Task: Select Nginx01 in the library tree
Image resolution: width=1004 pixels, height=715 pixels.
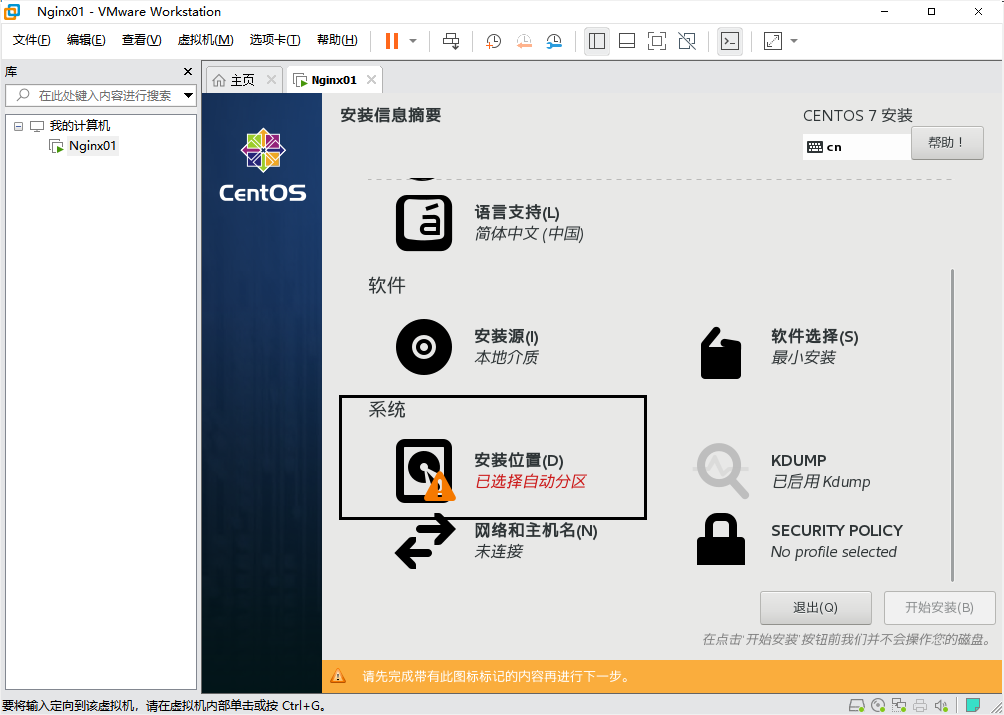Action: tap(93, 146)
